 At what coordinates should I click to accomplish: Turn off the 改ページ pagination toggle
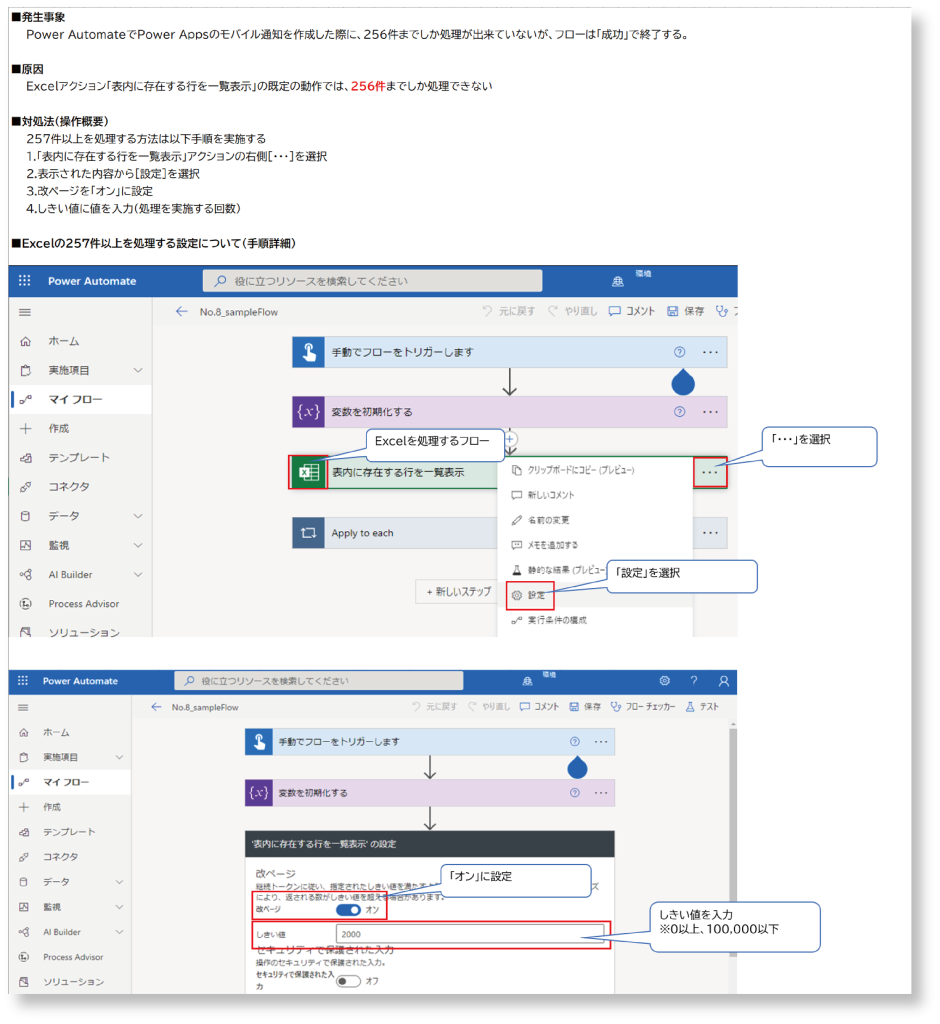click(348, 910)
